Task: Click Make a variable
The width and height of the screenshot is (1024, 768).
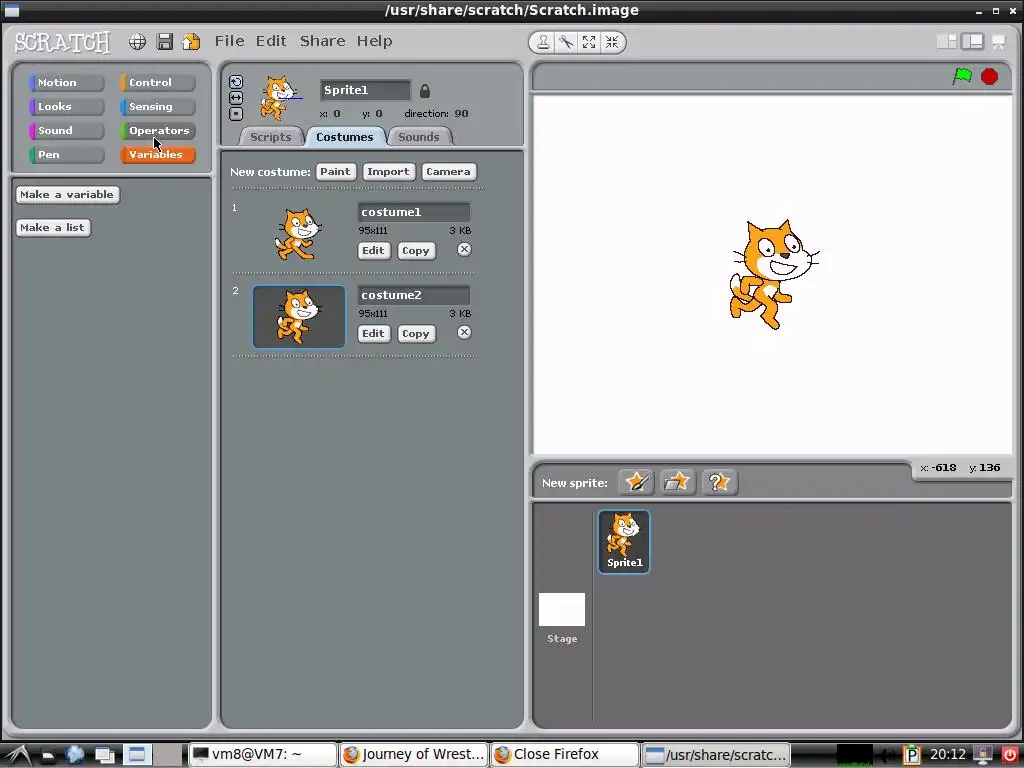Action: pos(67,195)
